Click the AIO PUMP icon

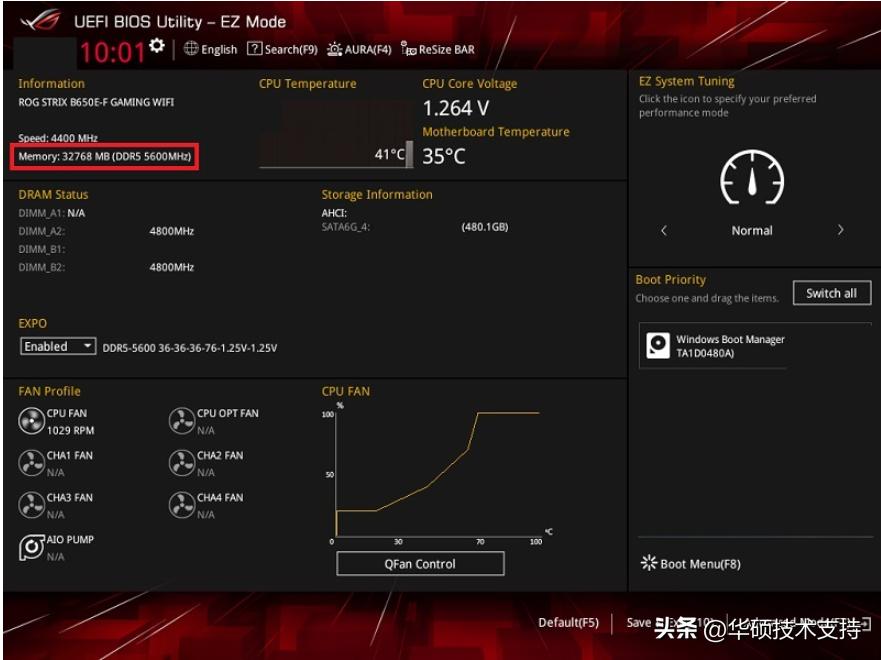point(31,547)
